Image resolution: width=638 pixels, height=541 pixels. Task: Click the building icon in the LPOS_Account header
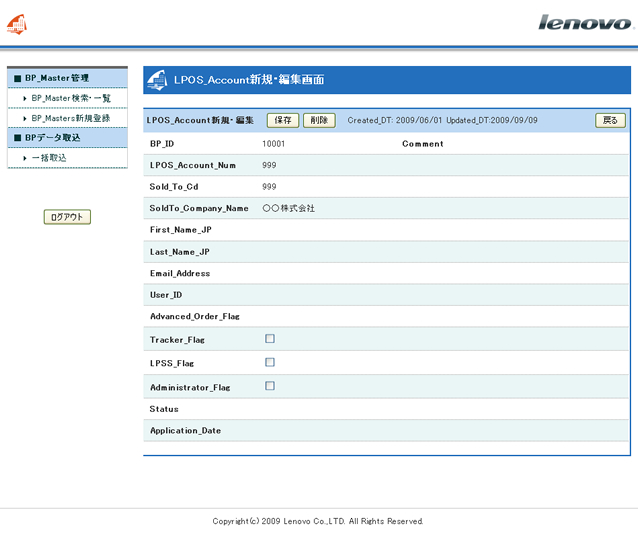click(157, 80)
